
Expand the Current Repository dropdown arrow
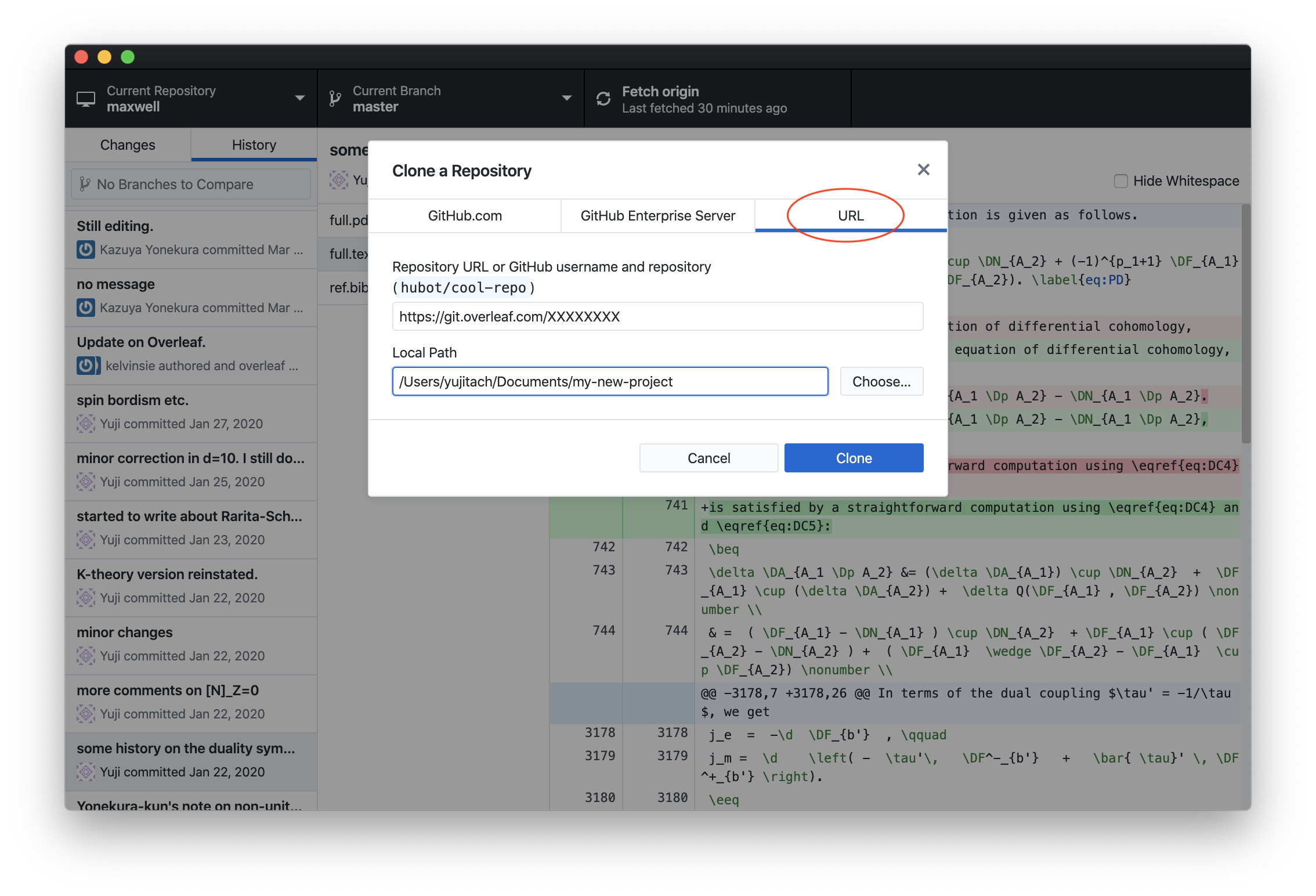coord(300,98)
